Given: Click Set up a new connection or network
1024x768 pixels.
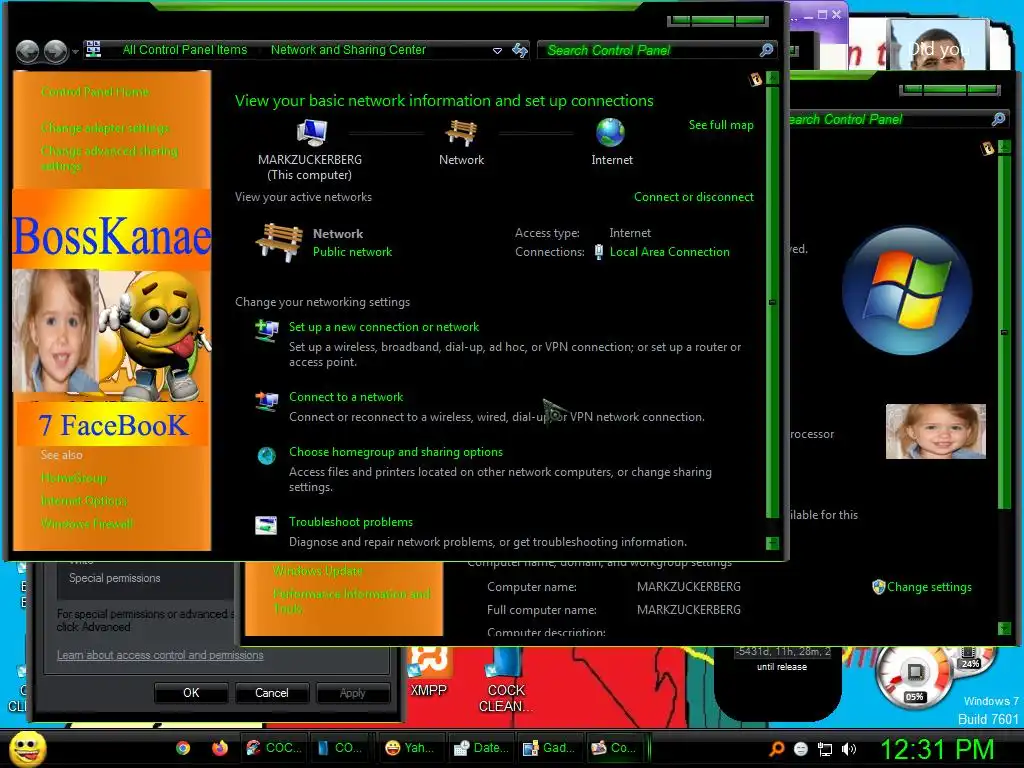Looking at the screenshot, I should pos(384,327).
